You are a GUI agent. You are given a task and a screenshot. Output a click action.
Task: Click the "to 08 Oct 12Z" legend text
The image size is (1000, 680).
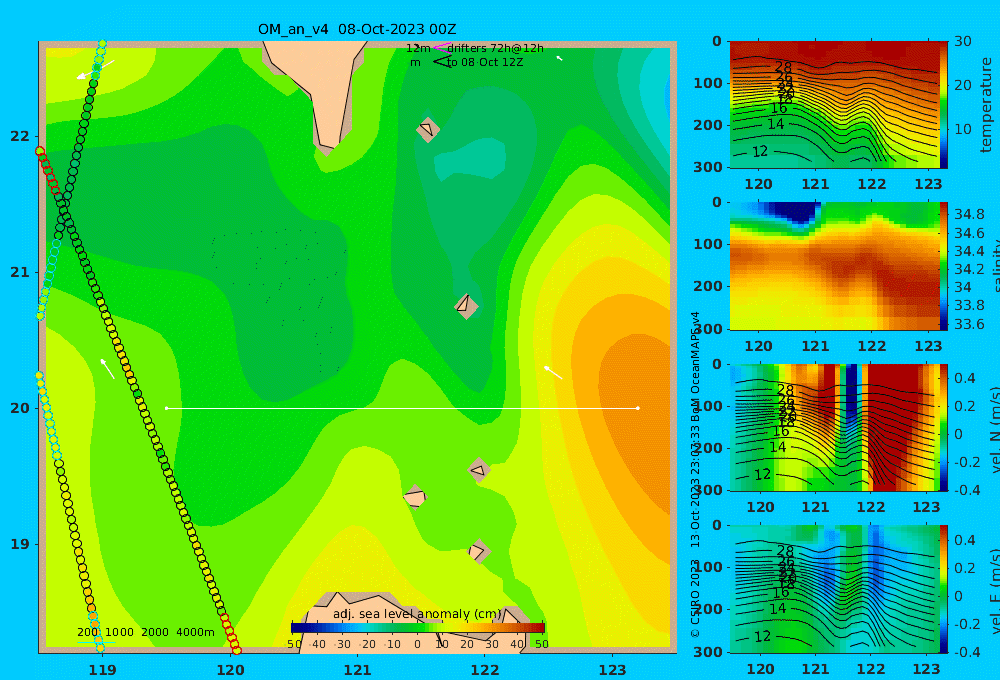click(485, 62)
